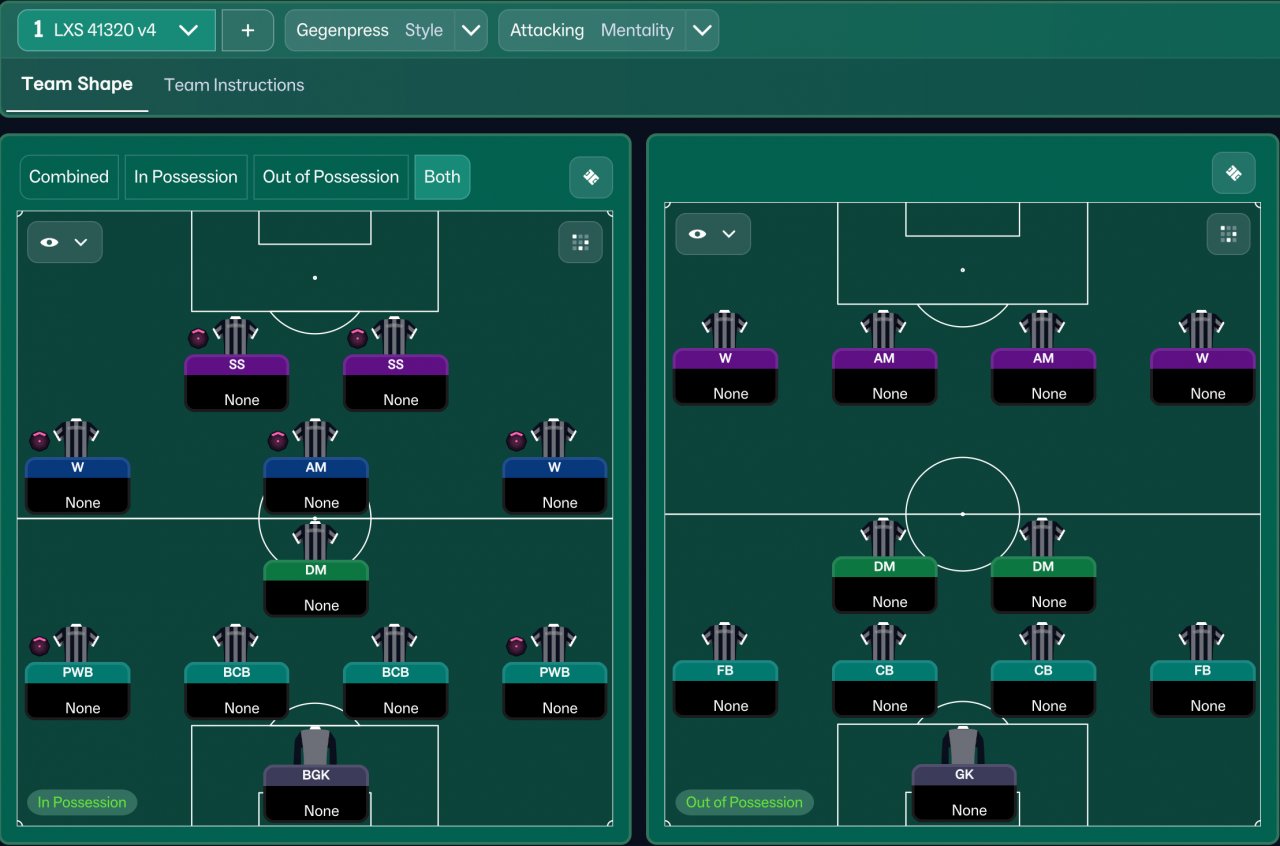Switch to the Team Shape tab
This screenshot has width=1280, height=846.
[77, 84]
